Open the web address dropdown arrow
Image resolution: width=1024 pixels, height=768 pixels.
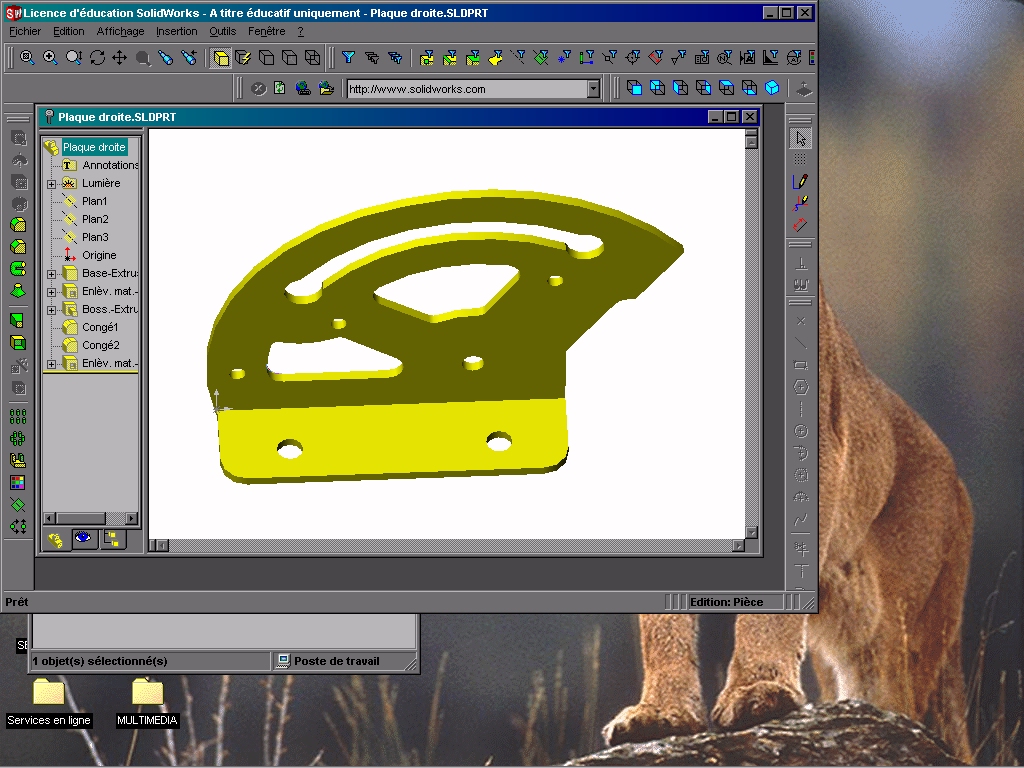click(593, 89)
